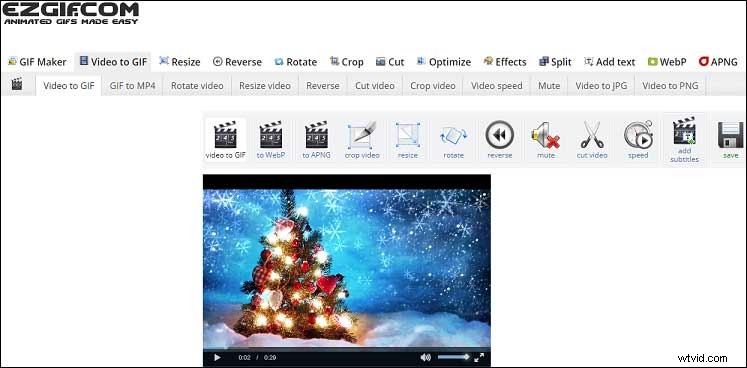Open the Add text menu item
Viewport: 747px width, 368px height.
coord(609,62)
